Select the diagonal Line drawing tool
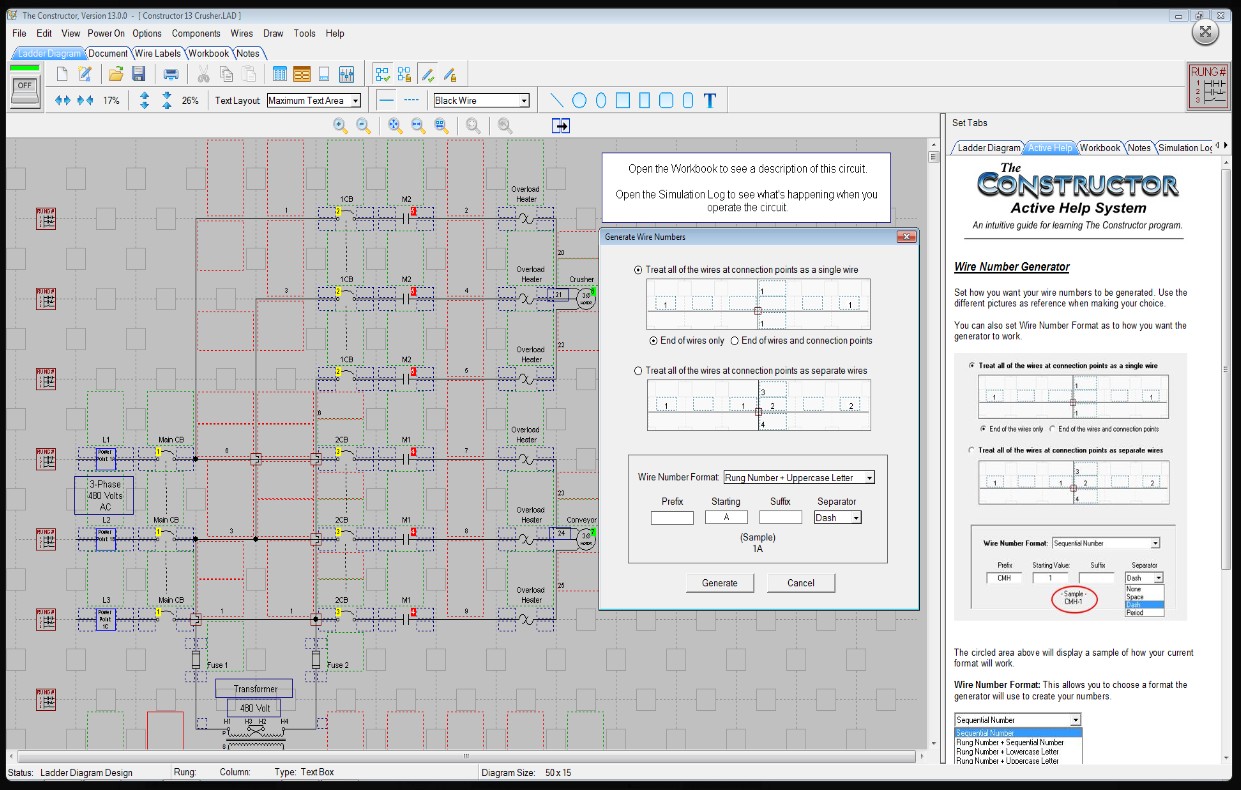 557,100
